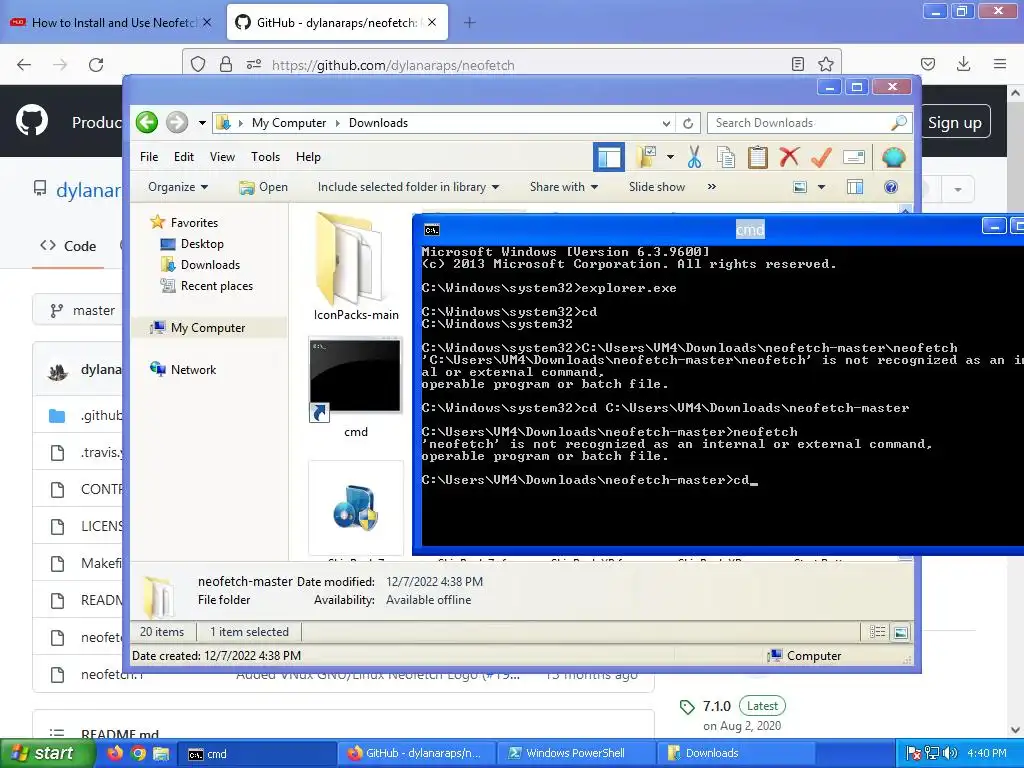Open Firefox downloads arrow icon

click(x=963, y=64)
